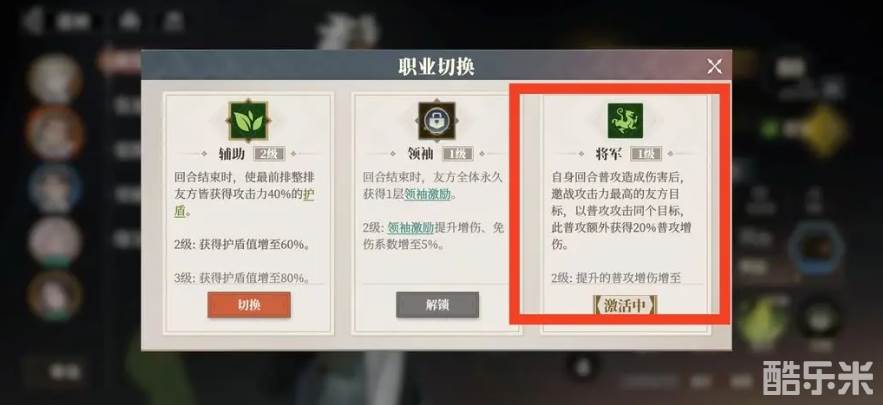
Task: Click the locked 领袖 class icon
Action: [436, 121]
